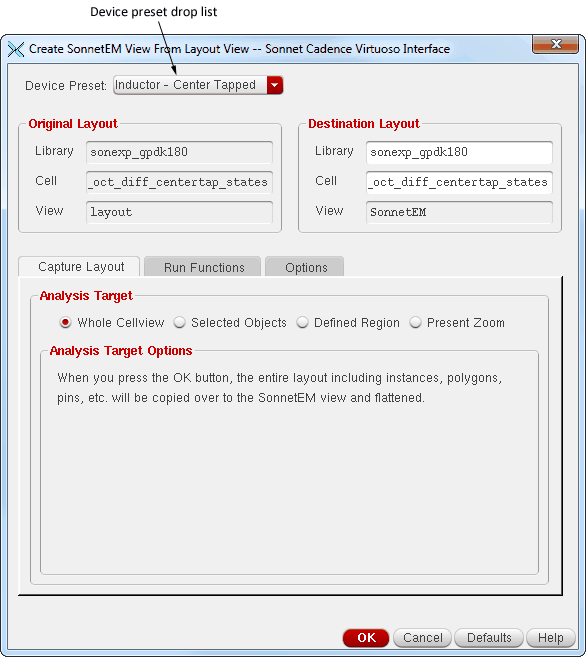
Task: Choose the Selected Objects radio option
Action: [180, 323]
